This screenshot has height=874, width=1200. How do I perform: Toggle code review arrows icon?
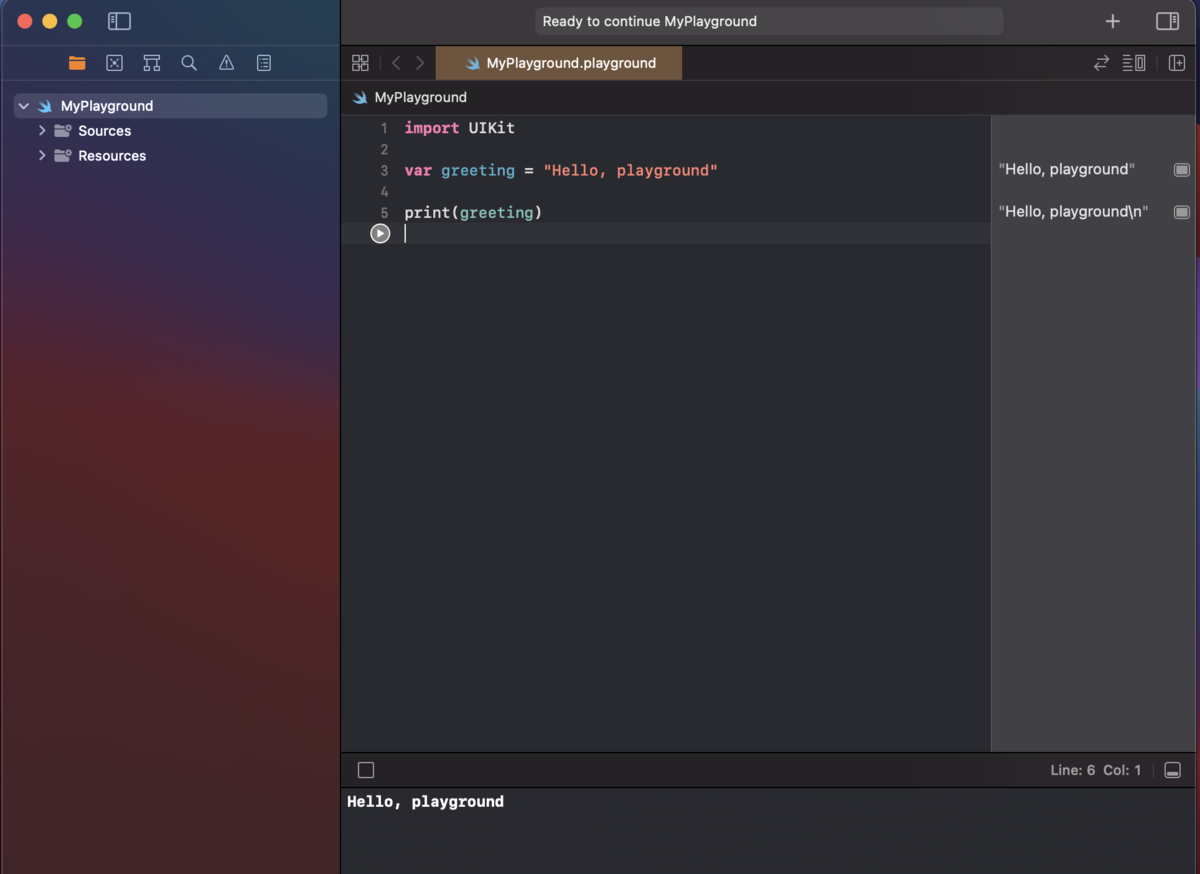coord(1101,63)
